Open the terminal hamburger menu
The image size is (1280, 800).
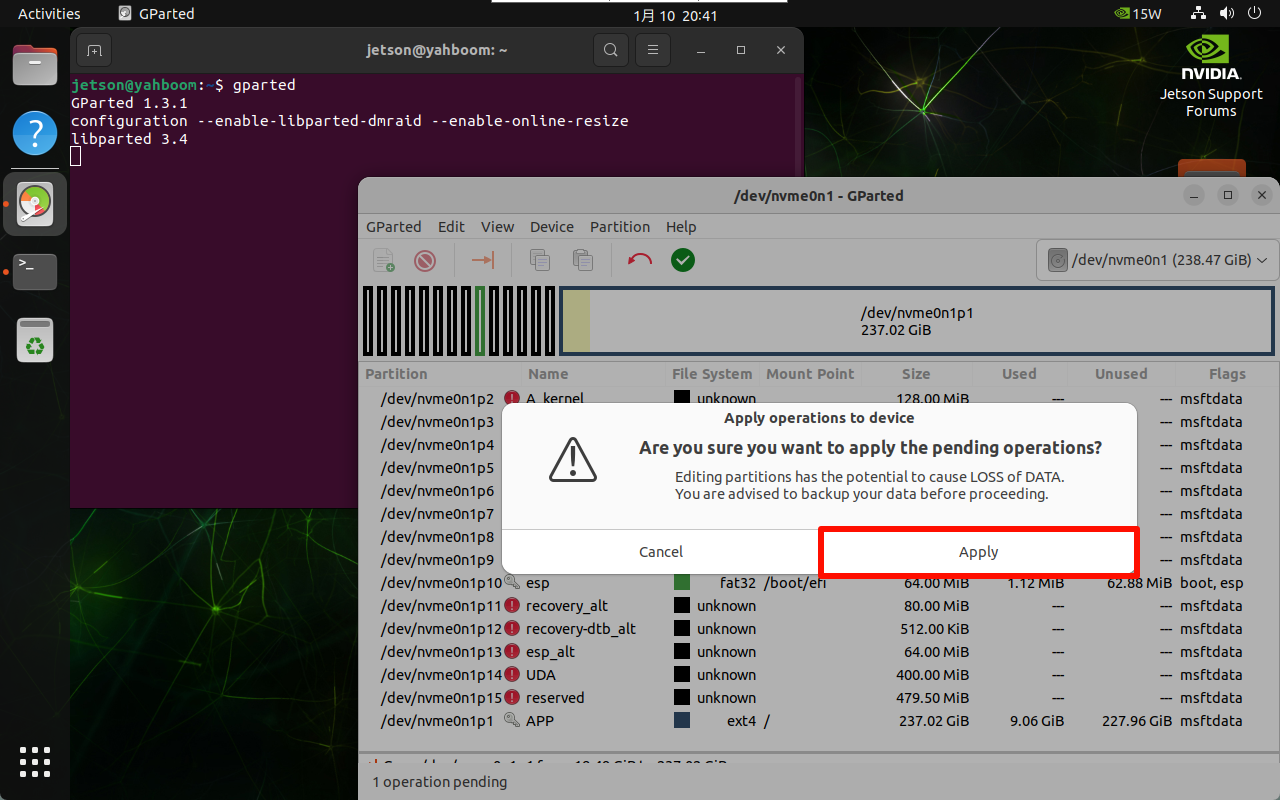[x=653, y=50]
